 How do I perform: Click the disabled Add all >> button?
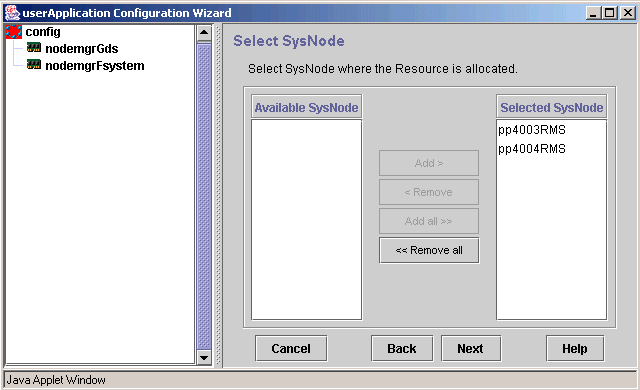[429, 221]
